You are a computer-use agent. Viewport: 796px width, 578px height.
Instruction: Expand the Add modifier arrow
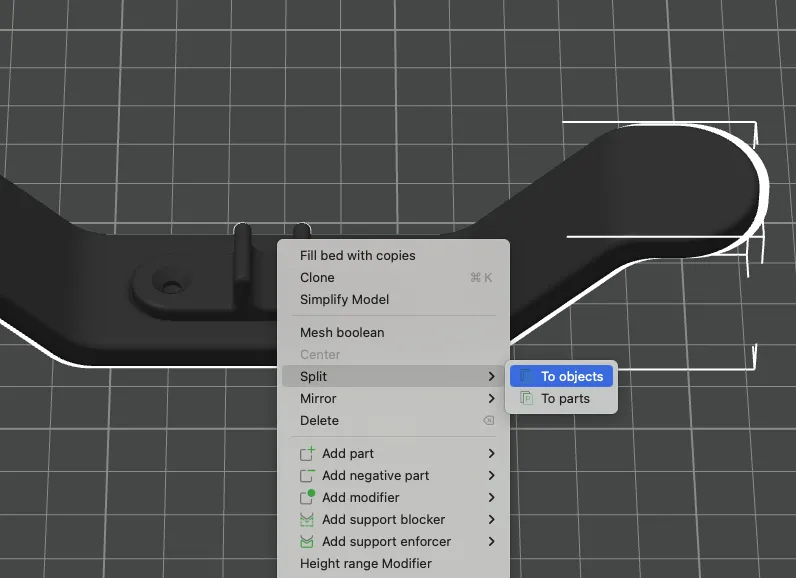click(x=491, y=497)
